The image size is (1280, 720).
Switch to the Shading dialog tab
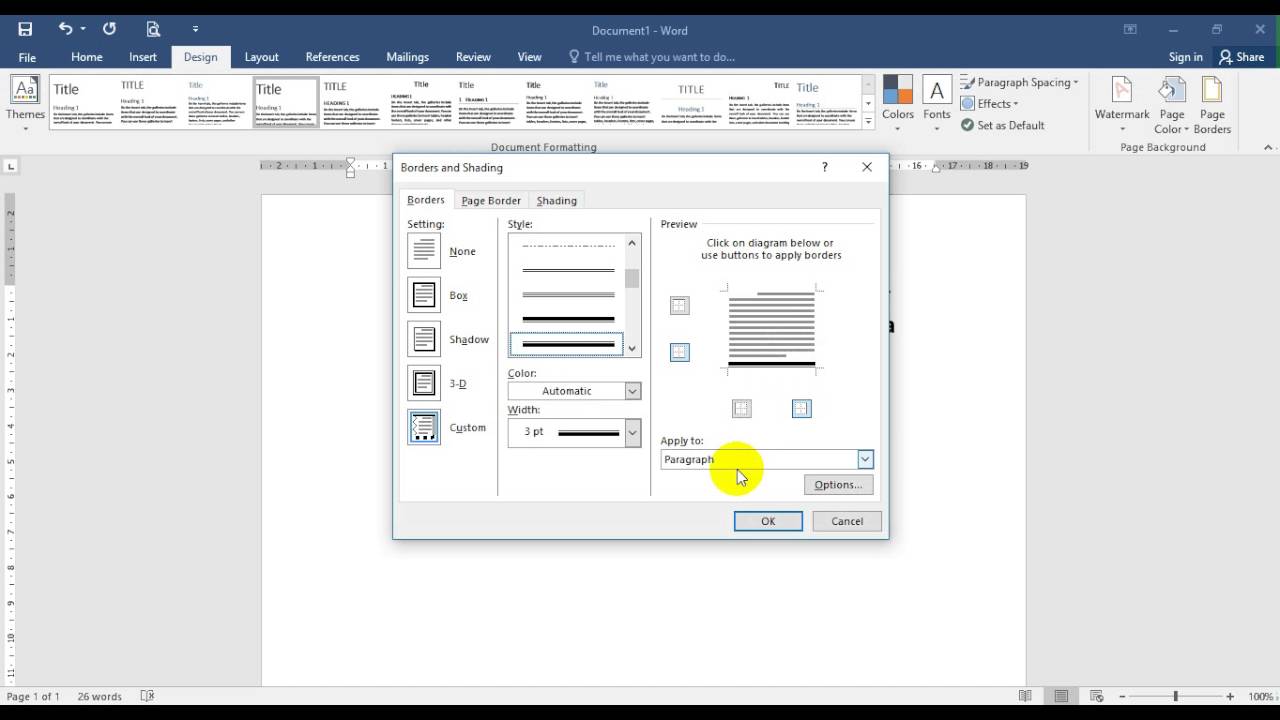(x=557, y=200)
